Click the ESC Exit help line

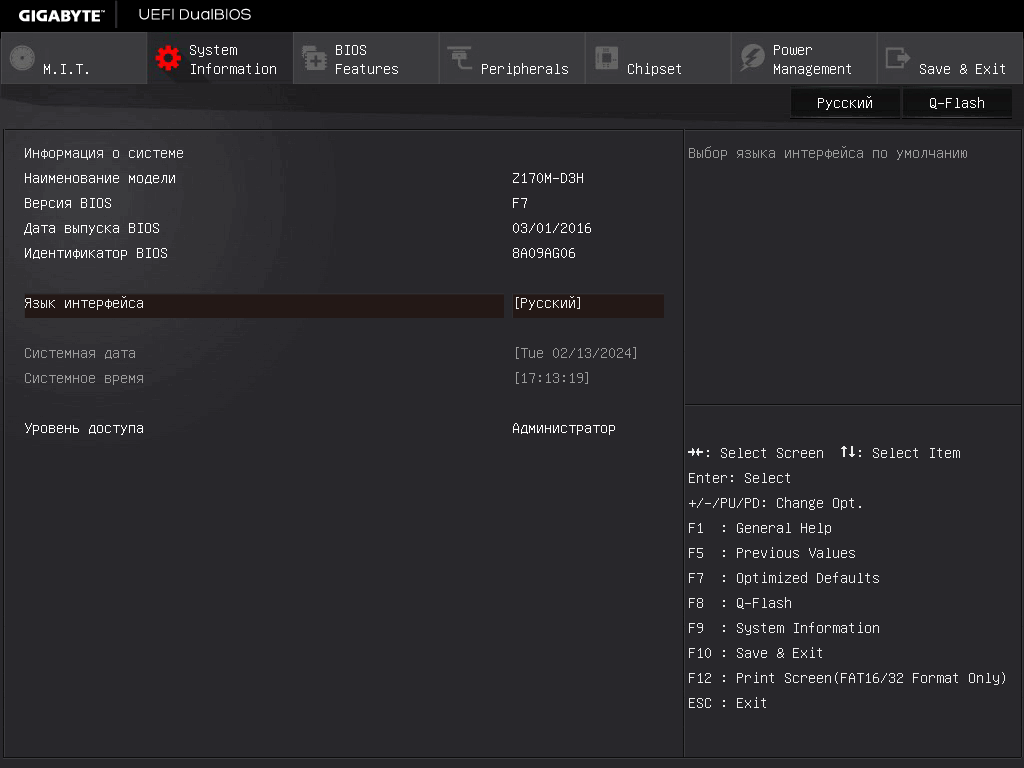coord(727,703)
